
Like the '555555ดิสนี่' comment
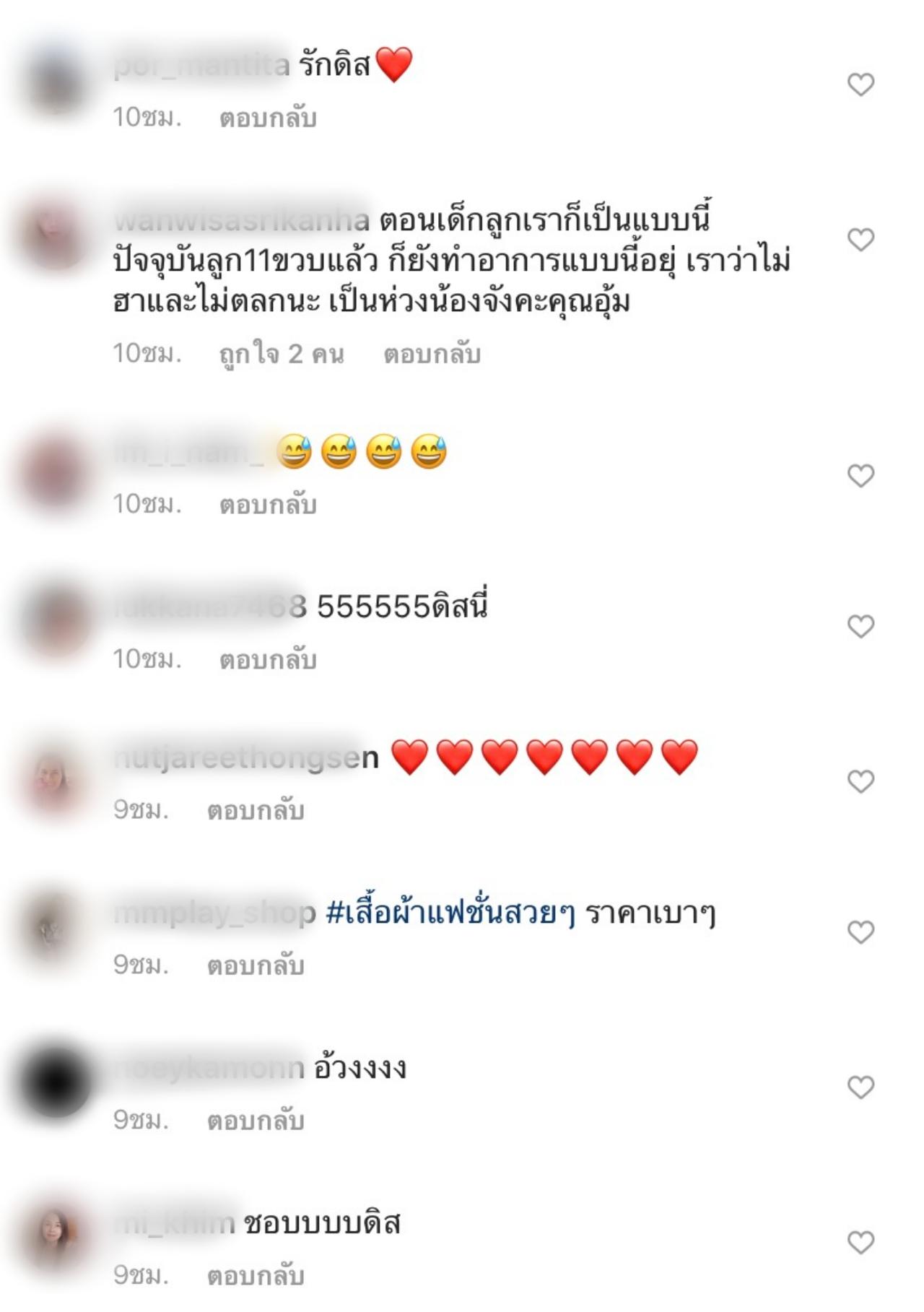click(x=860, y=626)
